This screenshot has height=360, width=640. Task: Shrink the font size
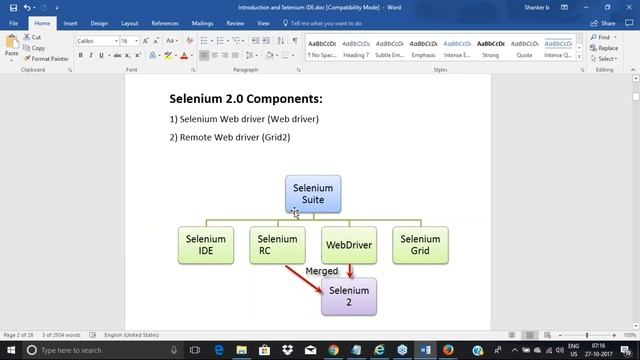tap(156, 41)
